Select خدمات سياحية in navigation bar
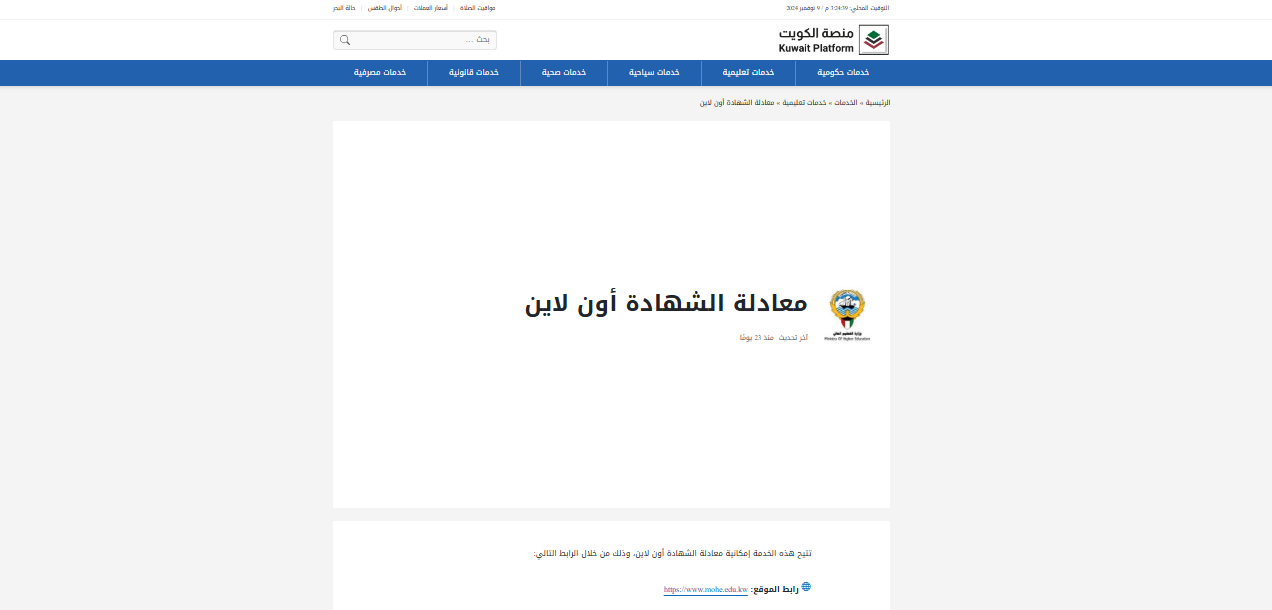The width and height of the screenshot is (1272, 610). tap(655, 73)
